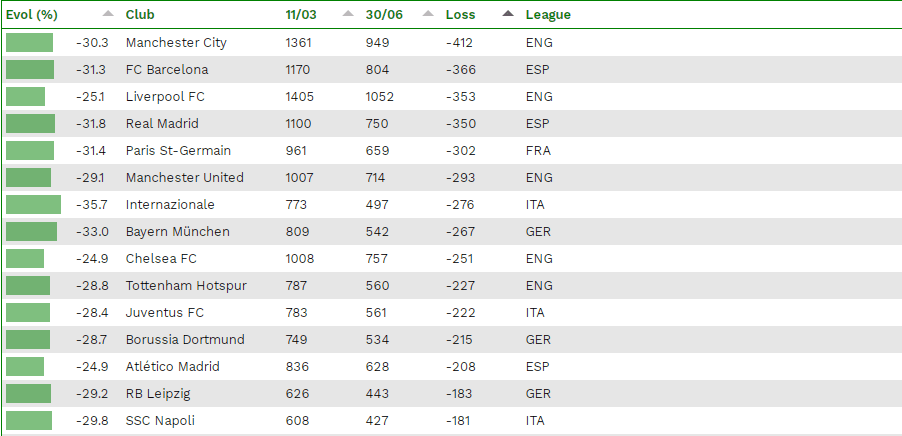902x436 pixels.
Task: Click SSC Napoli's ITA league cell
Action: [535, 421]
